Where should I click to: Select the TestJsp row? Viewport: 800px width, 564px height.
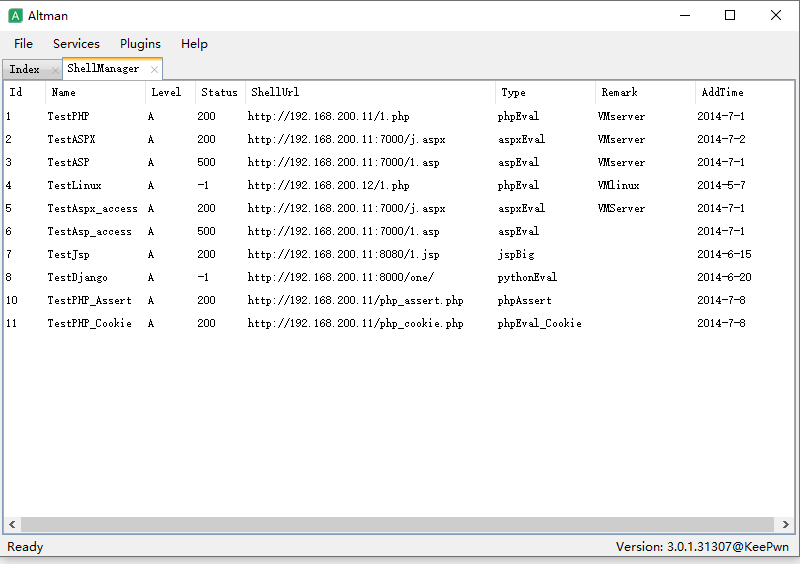(68, 254)
